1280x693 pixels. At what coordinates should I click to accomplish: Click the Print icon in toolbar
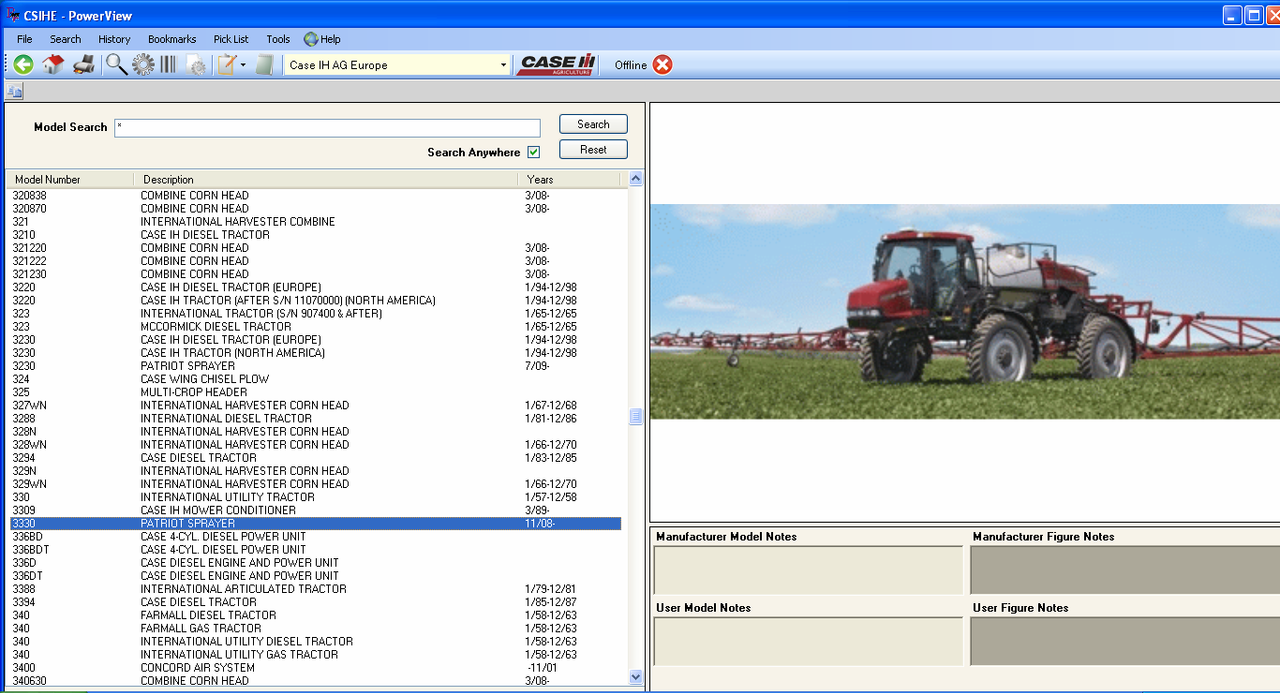pos(84,65)
